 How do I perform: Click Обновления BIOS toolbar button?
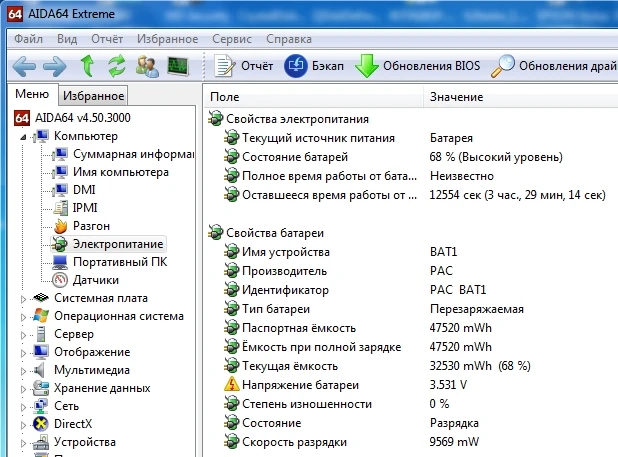[x=417, y=66]
